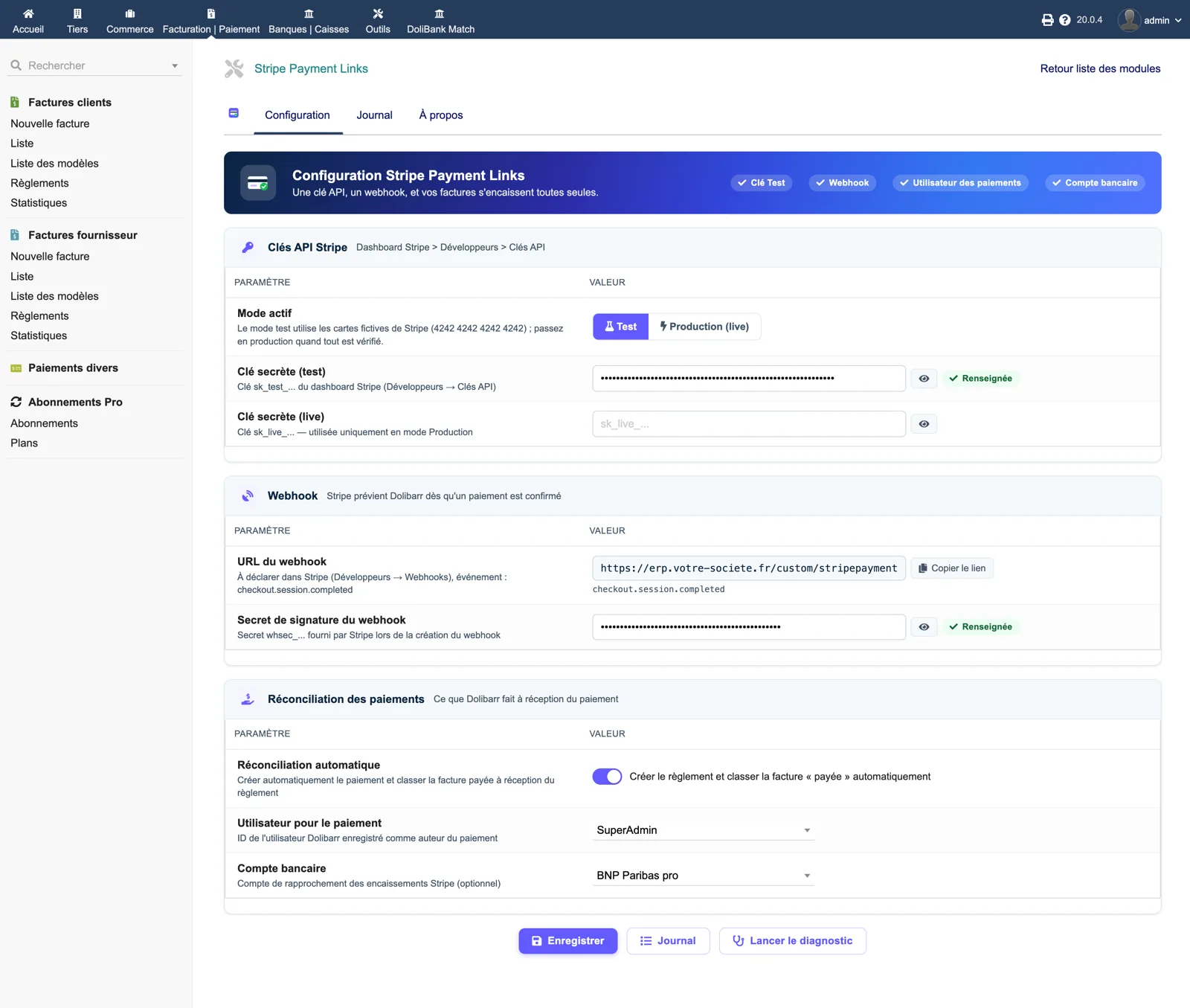Screen dimensions: 1190x1008
Task: Click the webhook signature secret field
Action: pyautogui.click(x=749, y=627)
